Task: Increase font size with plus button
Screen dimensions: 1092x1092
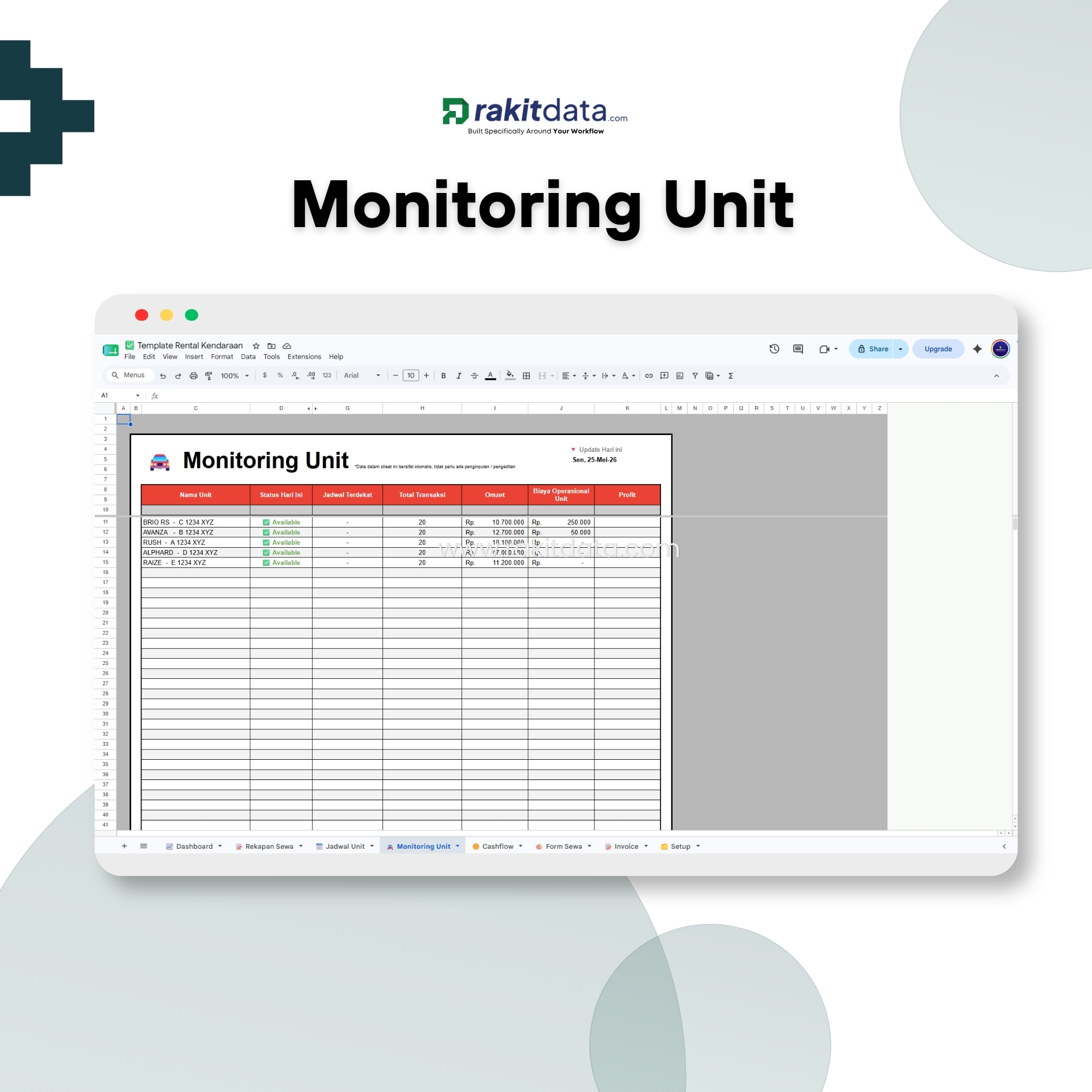Action: coord(426,376)
